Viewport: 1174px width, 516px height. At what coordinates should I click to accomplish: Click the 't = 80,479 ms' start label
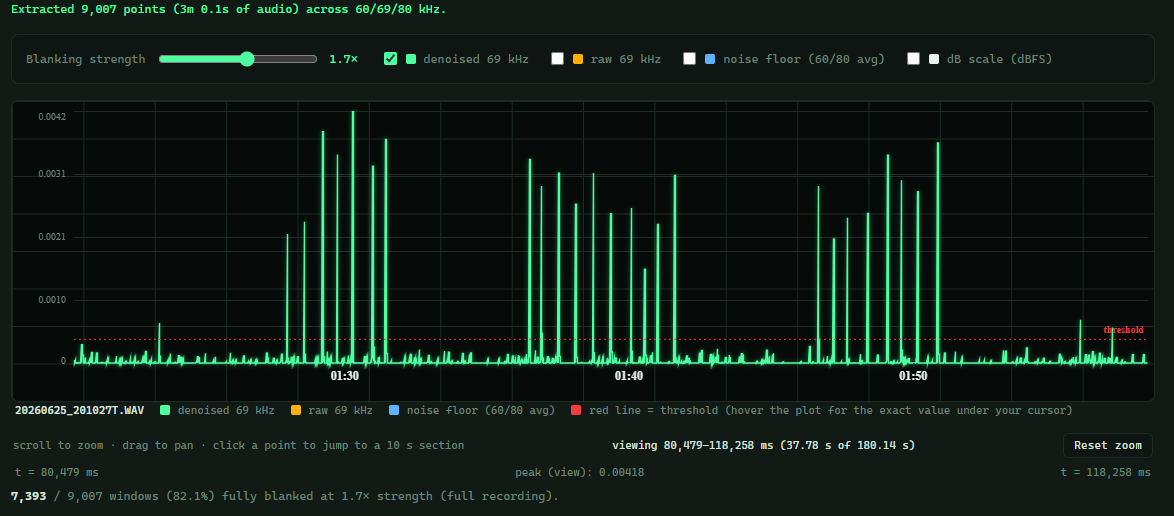pyautogui.click(x=56, y=473)
